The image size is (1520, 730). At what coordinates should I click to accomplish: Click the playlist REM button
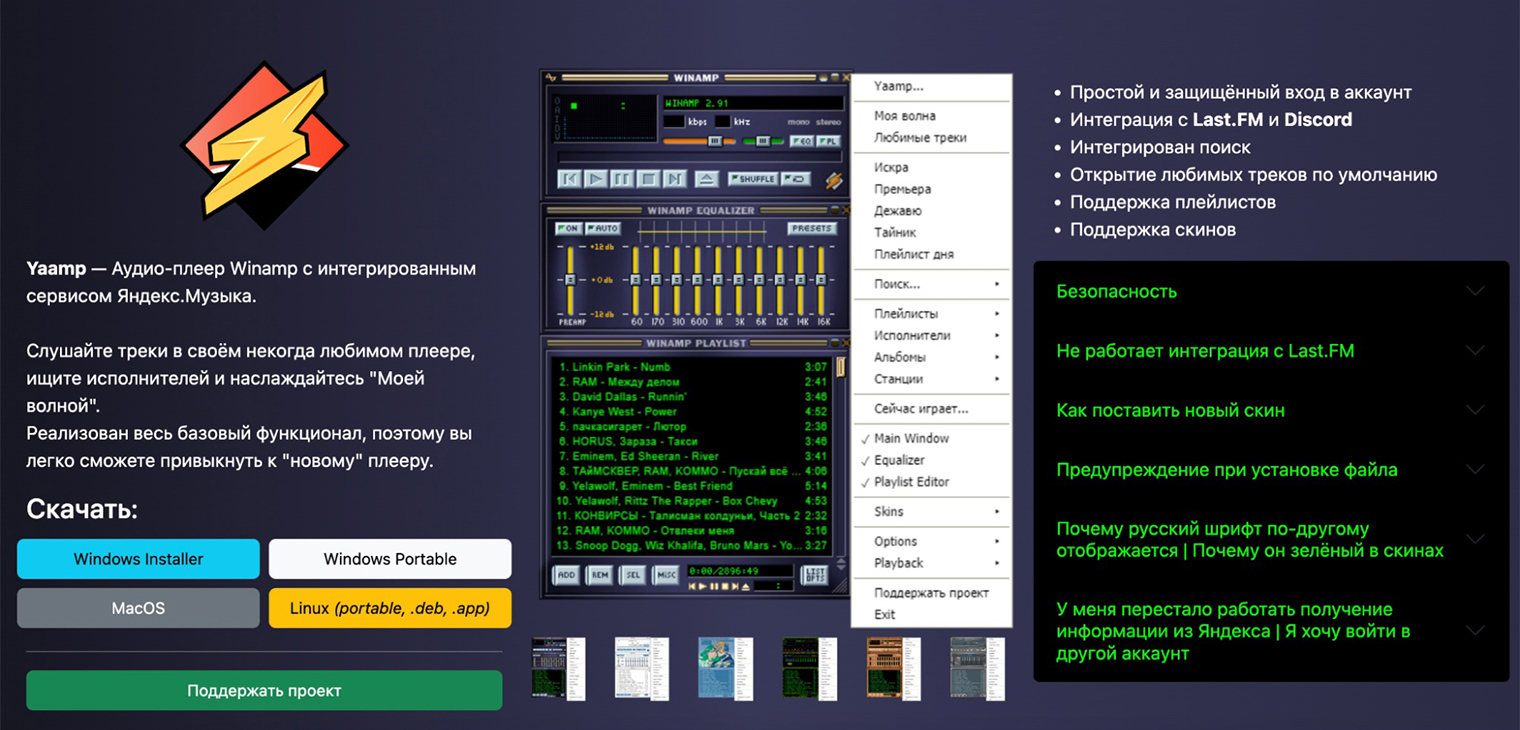598,575
